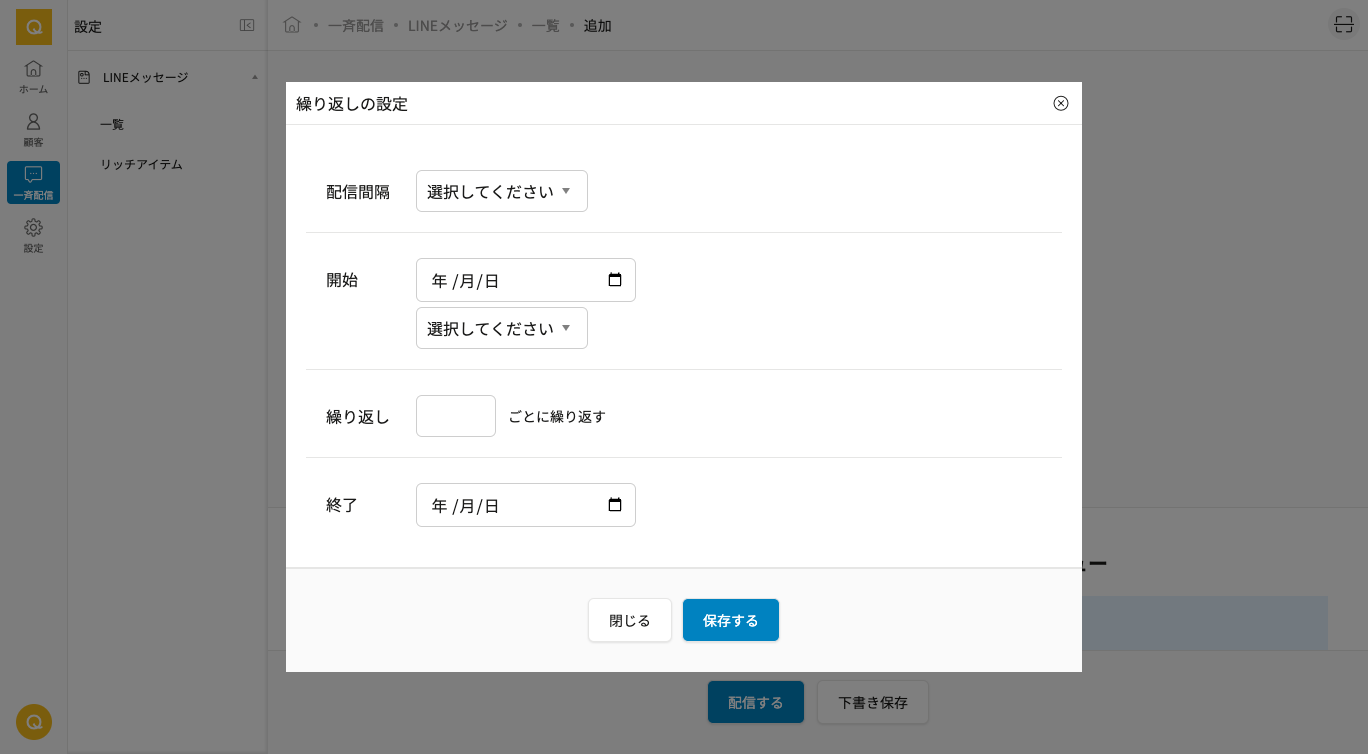Open 顧客 section in sidebar
The image size is (1368, 754).
(33, 129)
